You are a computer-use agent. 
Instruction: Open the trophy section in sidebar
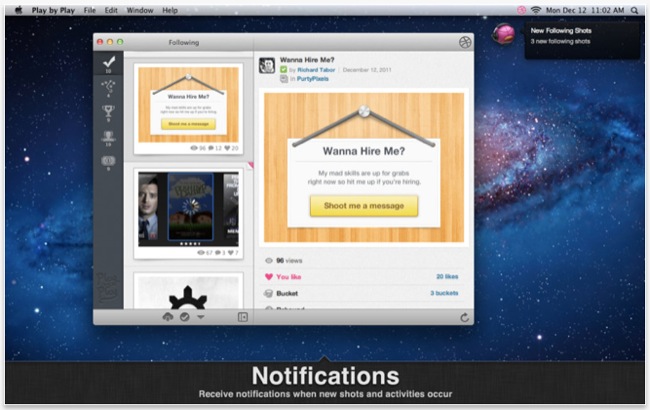tap(109, 111)
